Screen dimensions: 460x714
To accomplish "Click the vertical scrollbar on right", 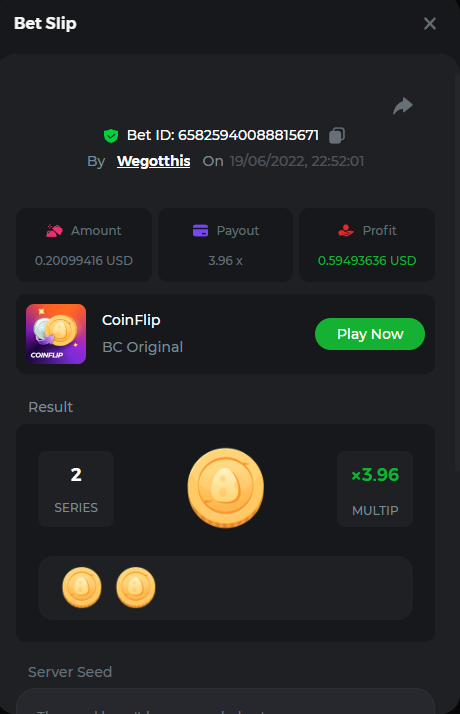I will [457, 272].
